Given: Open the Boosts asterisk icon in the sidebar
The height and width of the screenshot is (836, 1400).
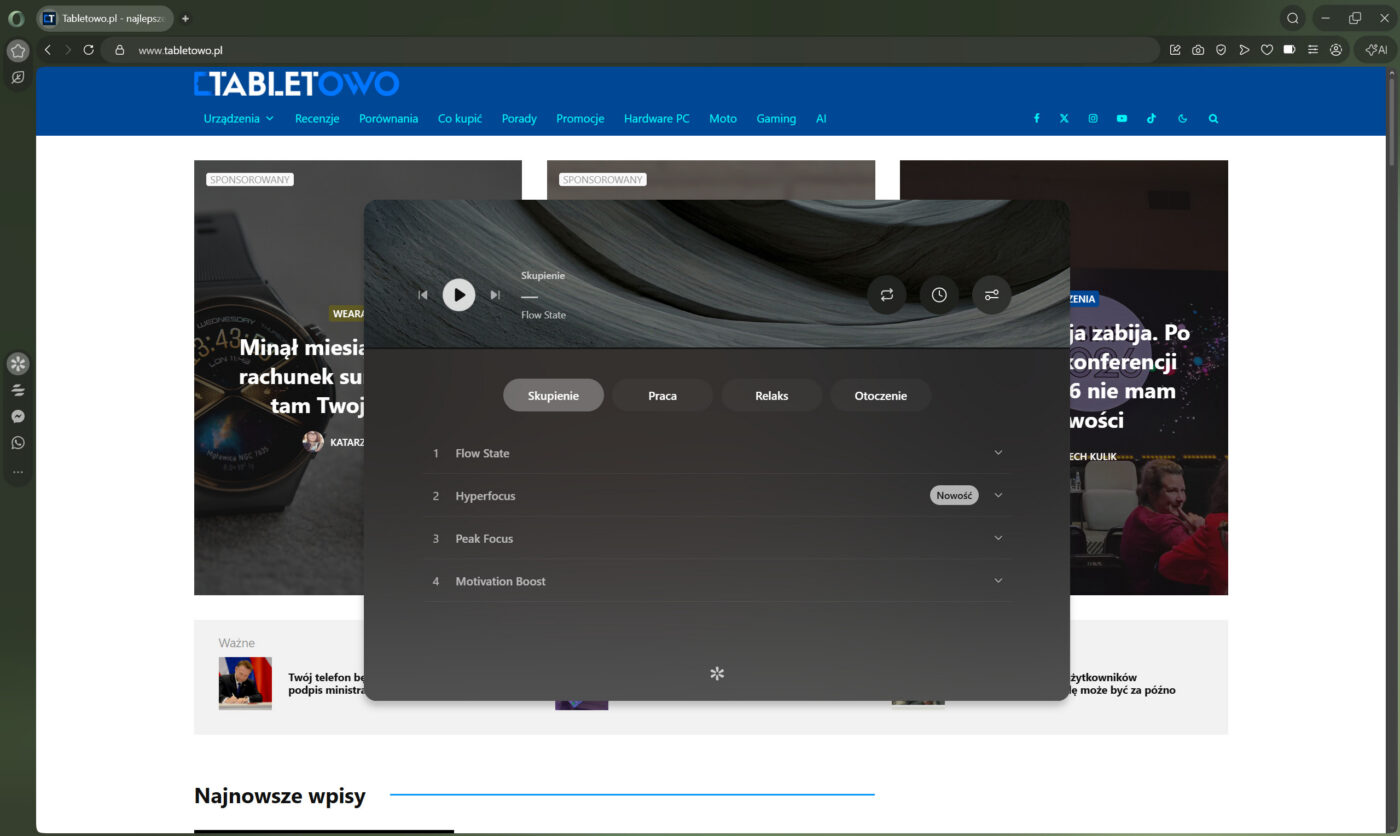Looking at the screenshot, I should point(18,363).
